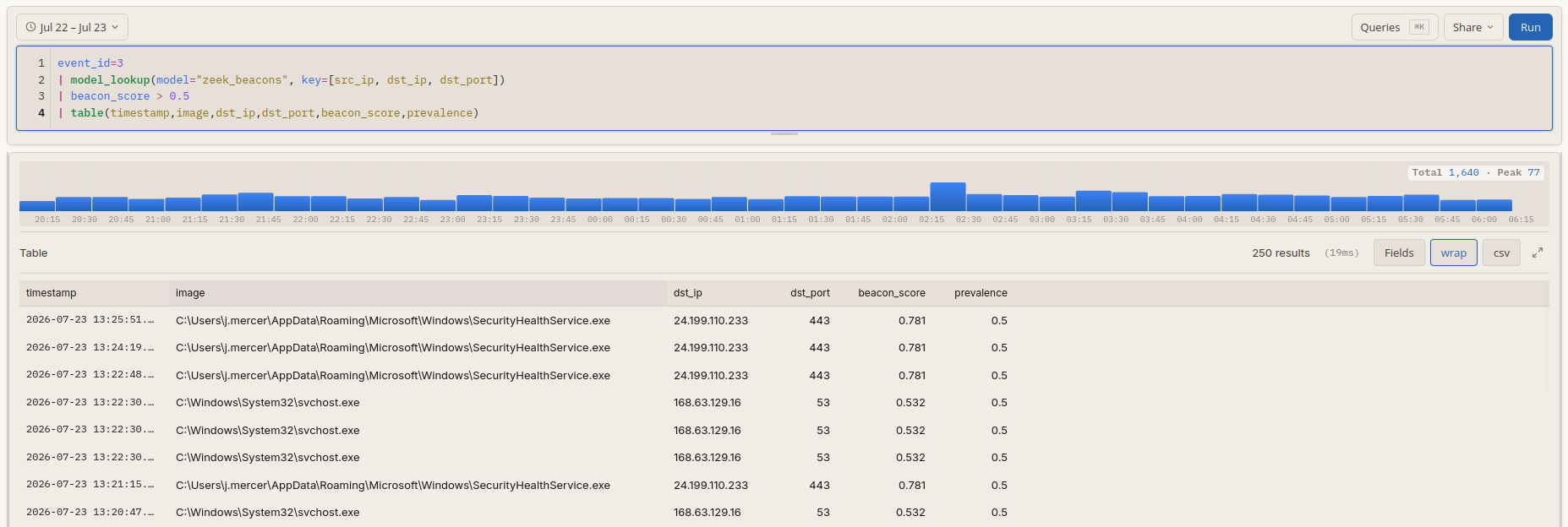The width and height of the screenshot is (1568, 527).
Task: Select timestamp 2026-07-23 13:22:48 cell
Action: click(x=90, y=375)
